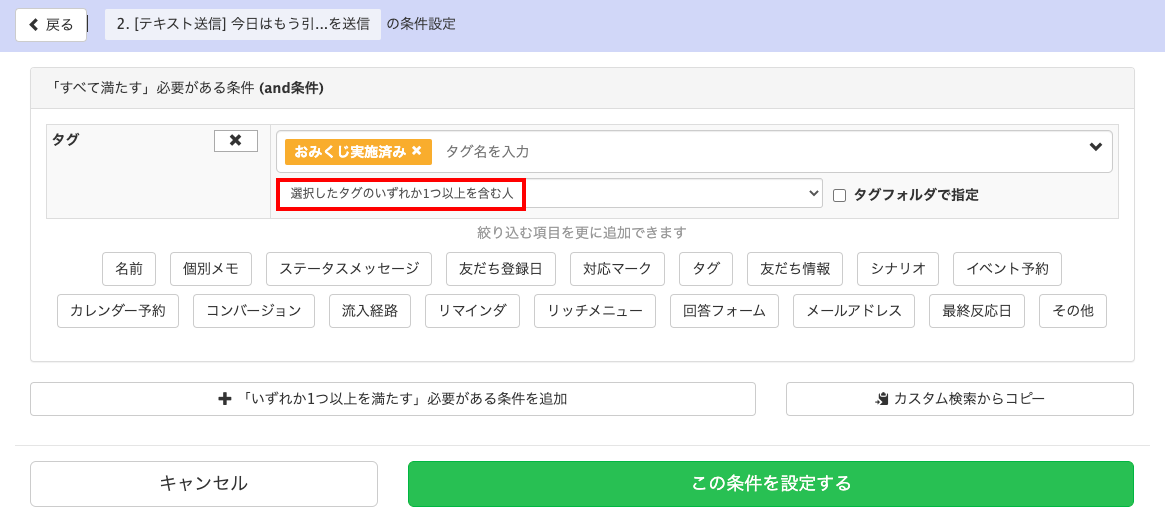Add a コンバージョン filter

click(254, 311)
